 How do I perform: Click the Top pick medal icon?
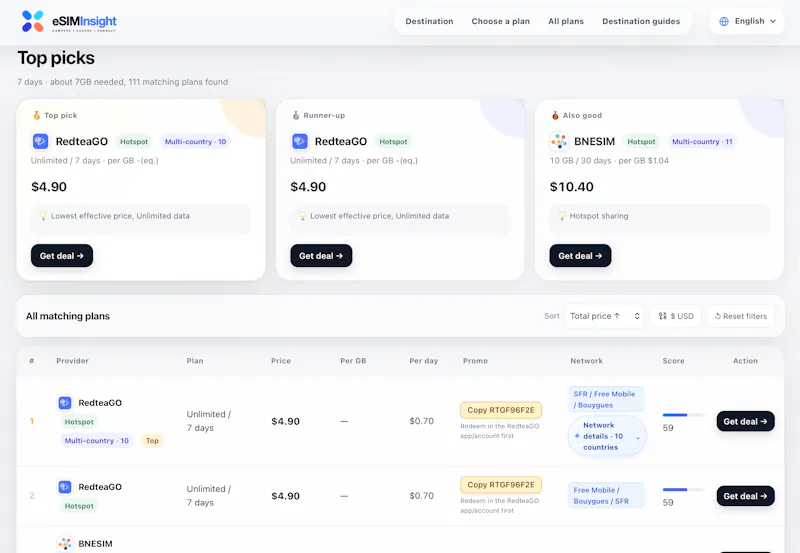point(36,115)
